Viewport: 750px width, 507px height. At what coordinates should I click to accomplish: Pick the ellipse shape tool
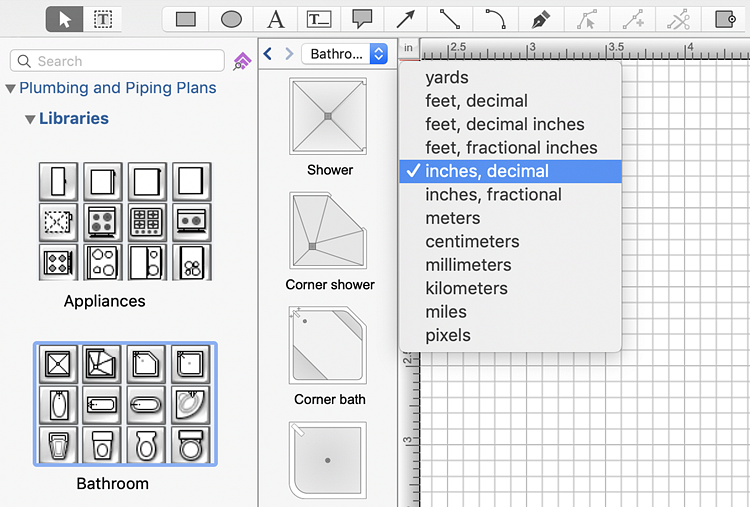(231, 18)
